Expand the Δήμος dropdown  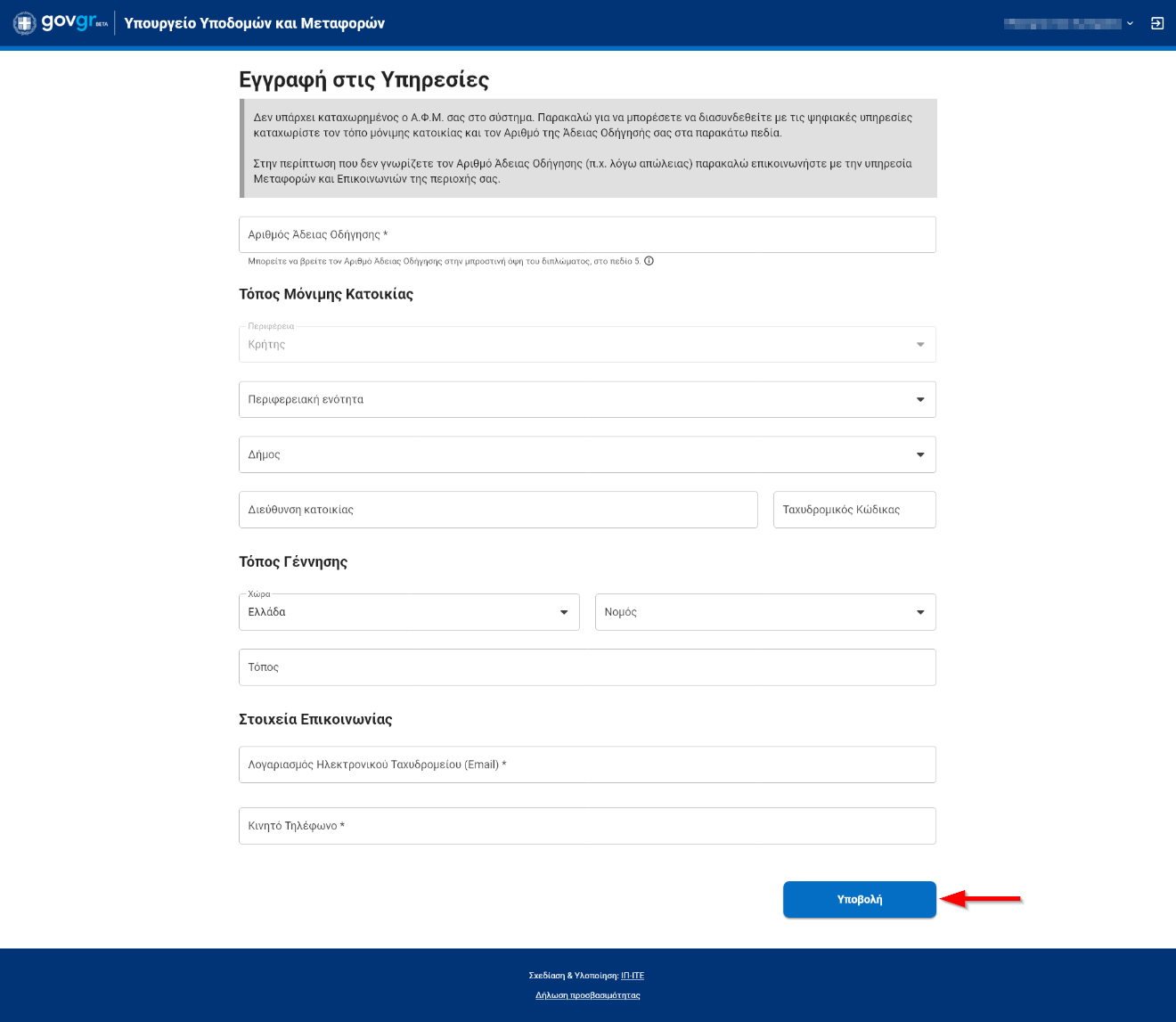(x=587, y=454)
